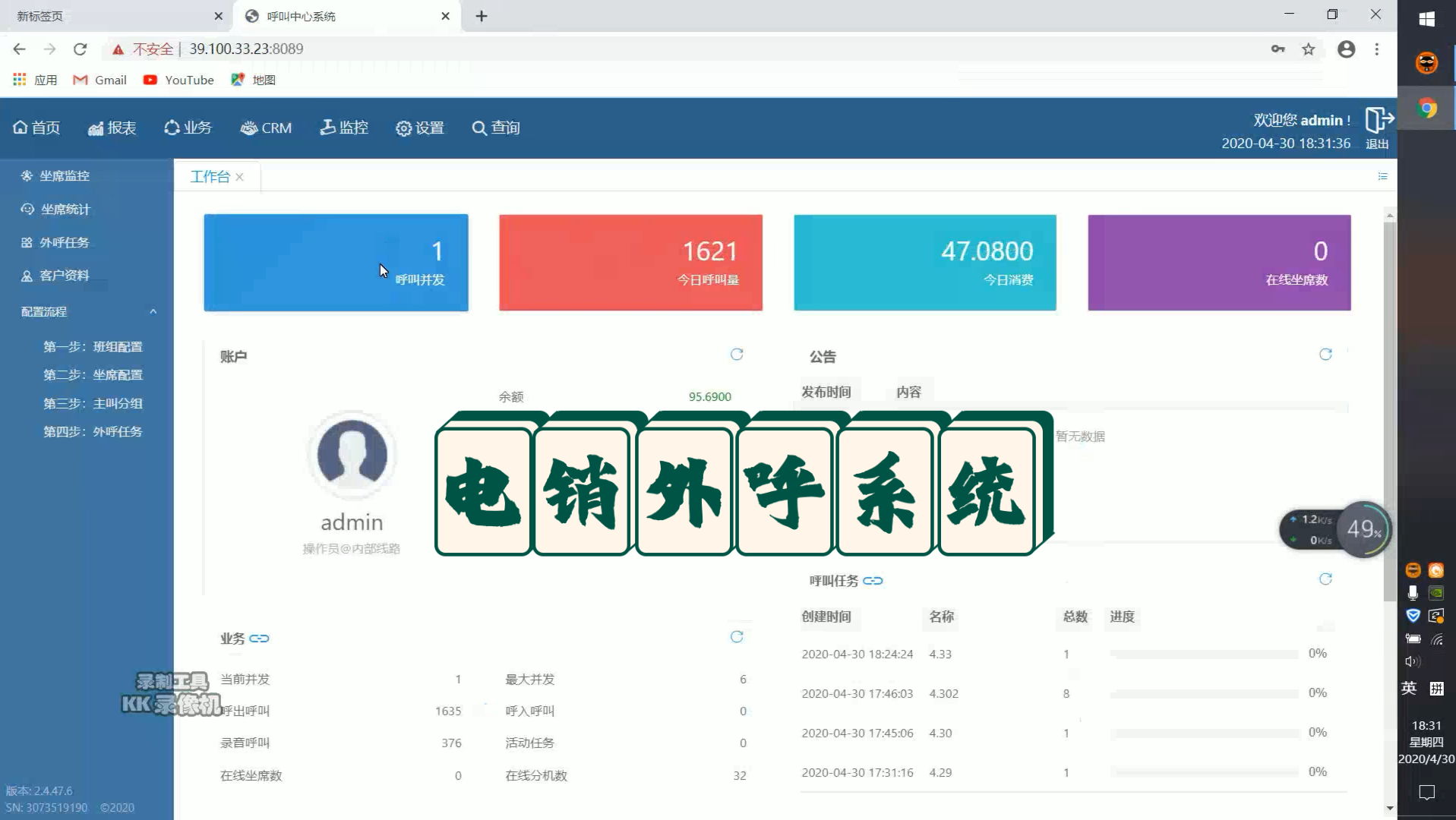
Task: Select 外呼任务 in the sidebar
Action: 55,242
